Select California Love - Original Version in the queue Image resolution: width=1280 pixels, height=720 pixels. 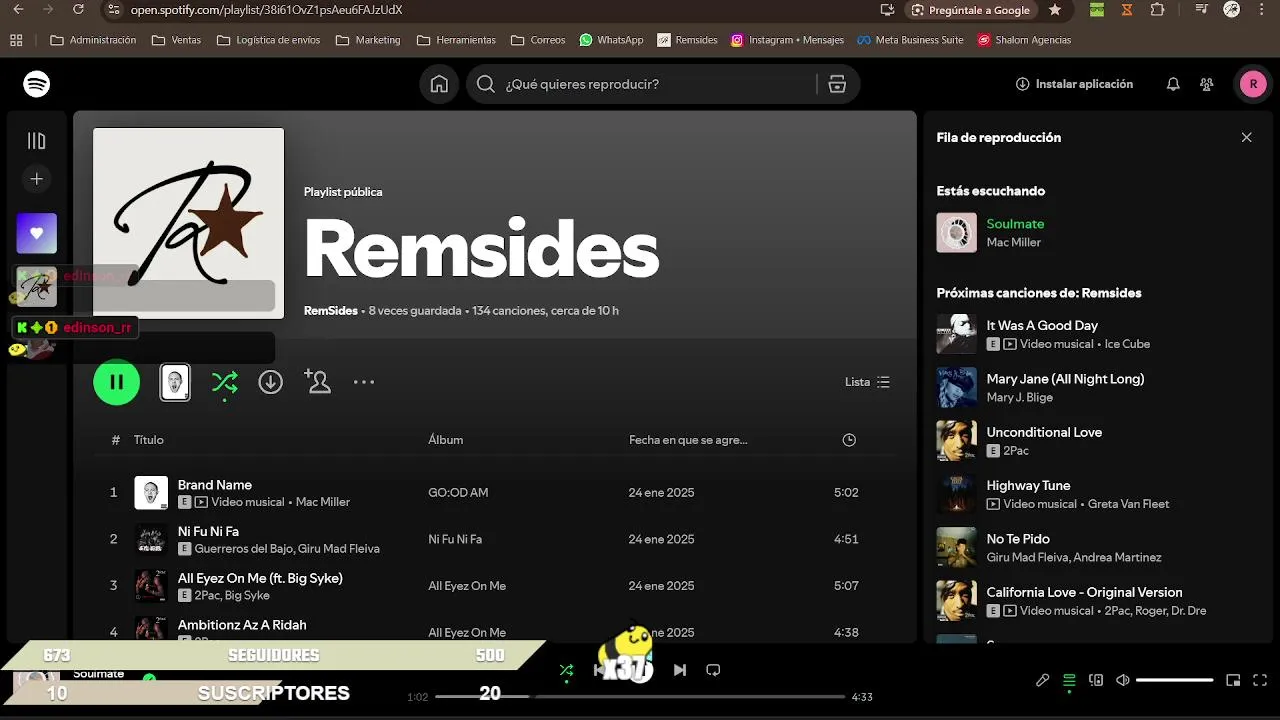tap(1084, 592)
